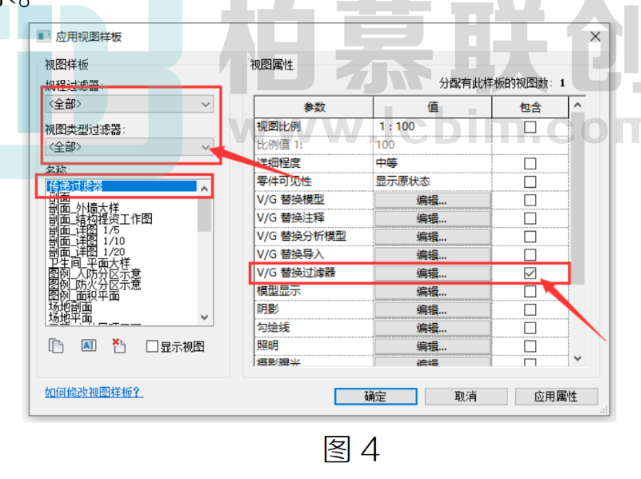The image size is (641, 479).
Task: Toggle 包含 checkbox for V/G 替换导入
Action: pyautogui.click(x=530, y=255)
